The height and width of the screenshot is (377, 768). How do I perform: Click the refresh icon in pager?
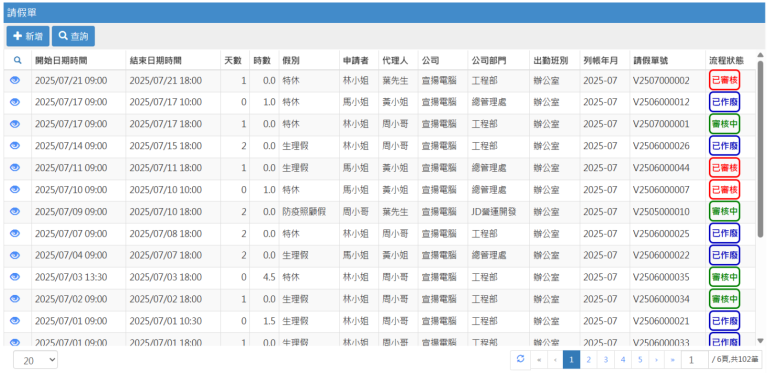point(520,359)
